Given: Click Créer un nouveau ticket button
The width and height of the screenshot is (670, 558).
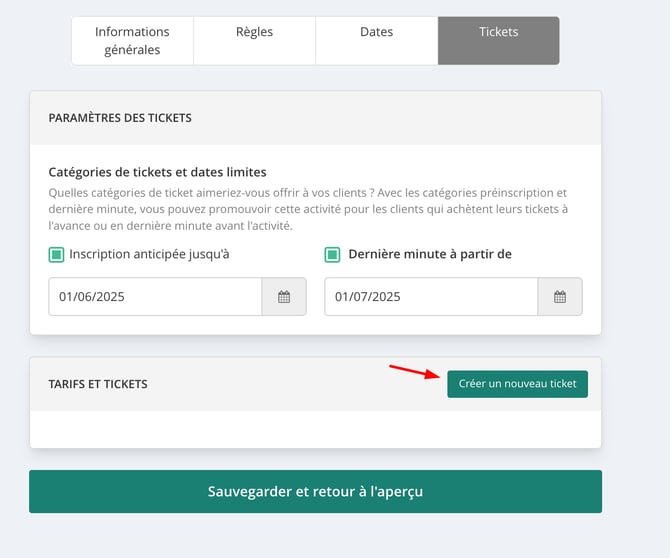Looking at the screenshot, I should point(517,384).
